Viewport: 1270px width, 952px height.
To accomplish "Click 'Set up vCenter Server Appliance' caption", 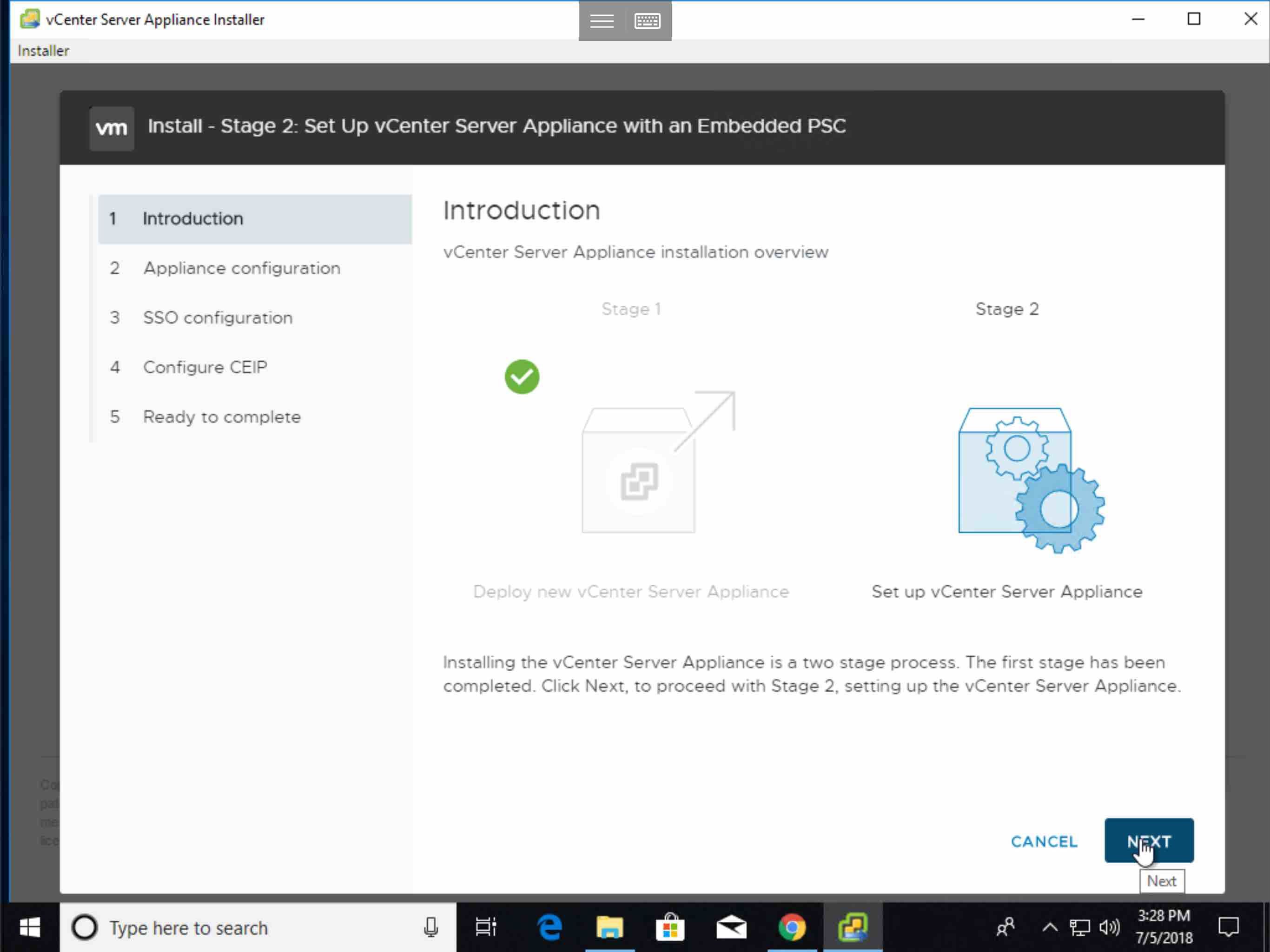I will coord(1007,591).
